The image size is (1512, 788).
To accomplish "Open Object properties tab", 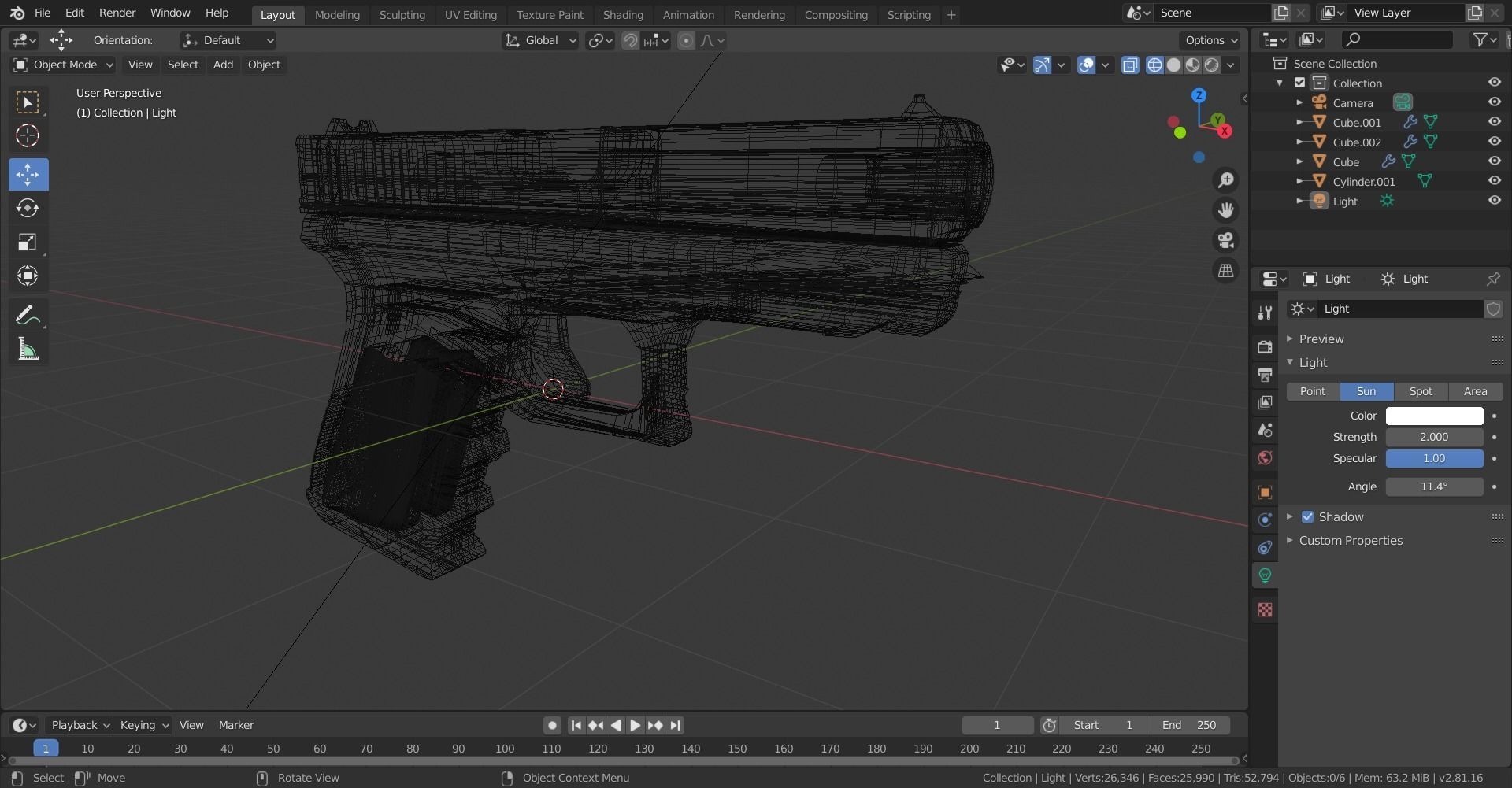I will [x=1265, y=492].
